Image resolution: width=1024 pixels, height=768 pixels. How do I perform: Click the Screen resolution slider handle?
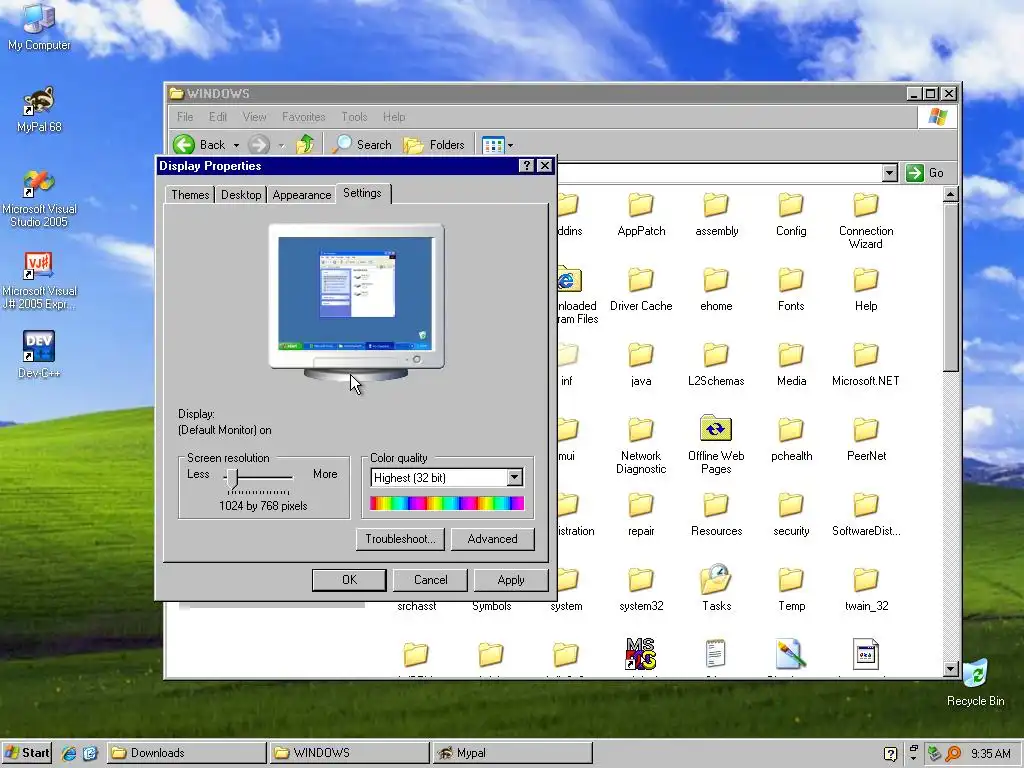(x=232, y=479)
